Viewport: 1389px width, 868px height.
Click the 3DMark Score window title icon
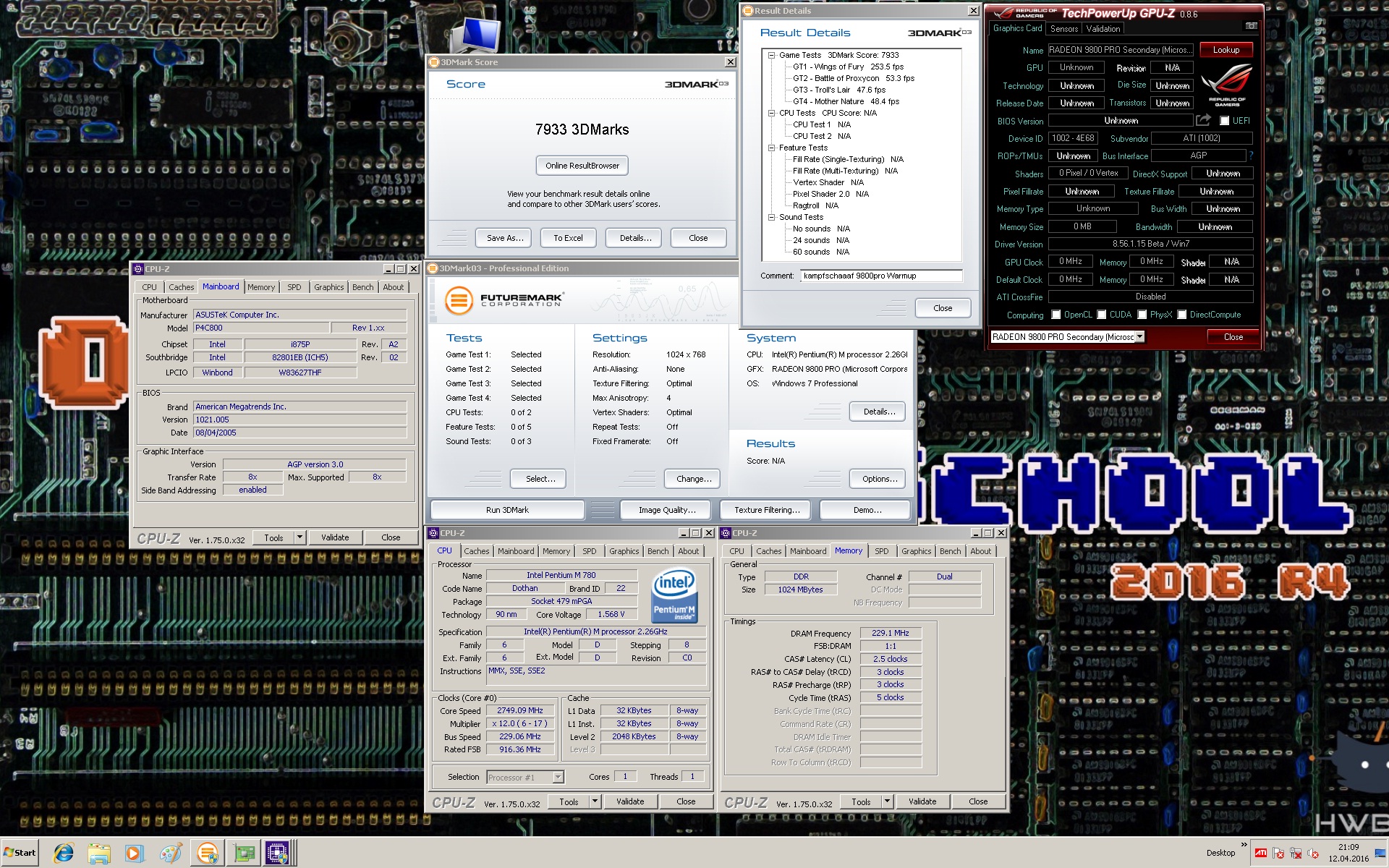pos(435,62)
